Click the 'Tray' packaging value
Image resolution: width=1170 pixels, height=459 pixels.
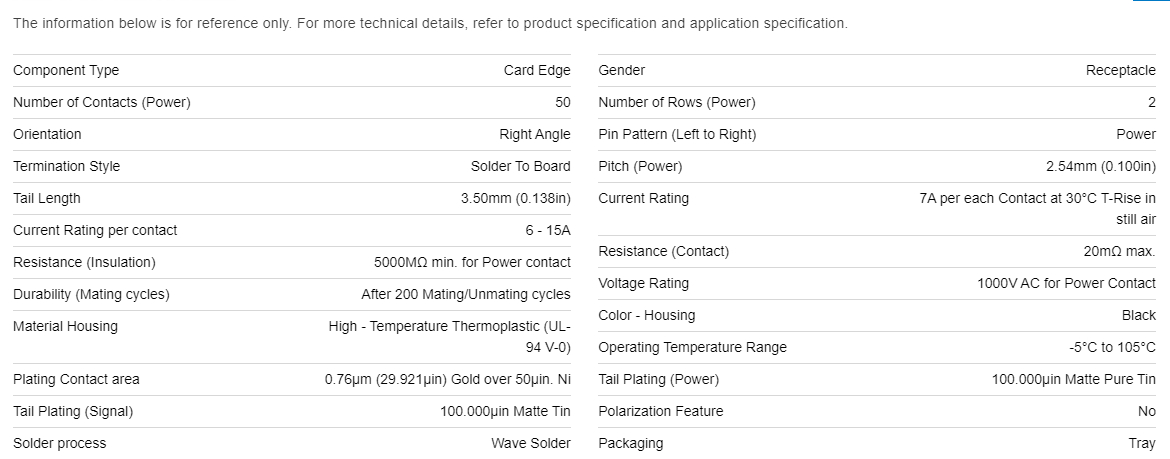(1142, 443)
